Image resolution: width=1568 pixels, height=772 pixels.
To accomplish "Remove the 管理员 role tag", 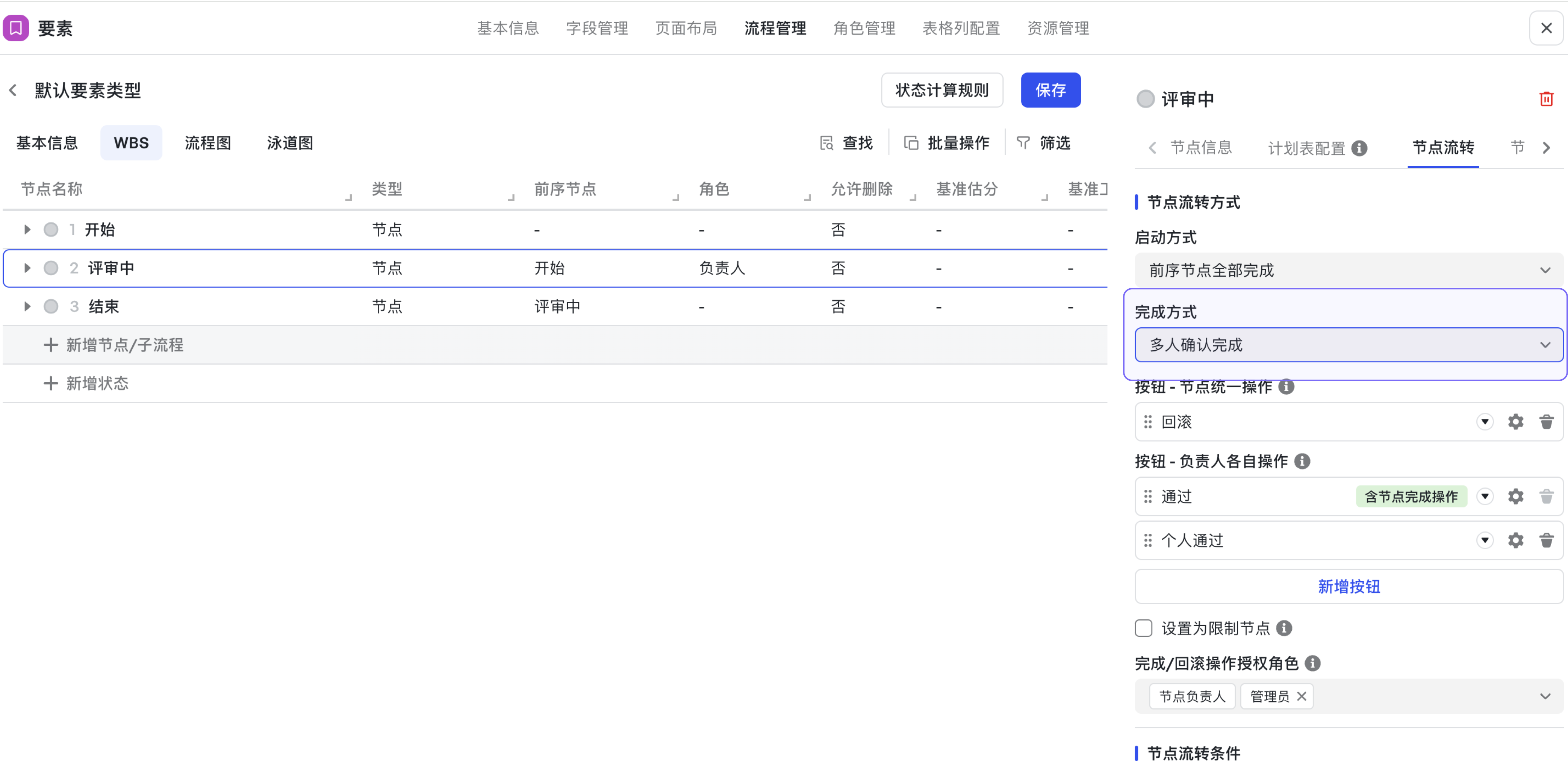I will 1302,696.
